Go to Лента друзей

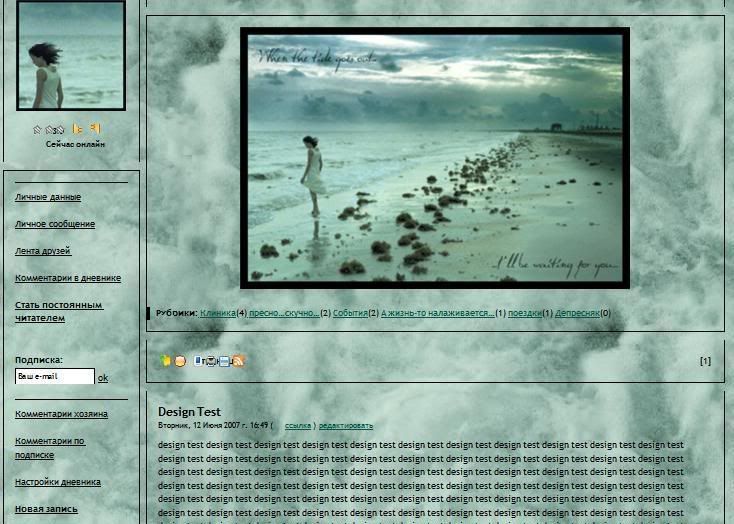coord(43,251)
